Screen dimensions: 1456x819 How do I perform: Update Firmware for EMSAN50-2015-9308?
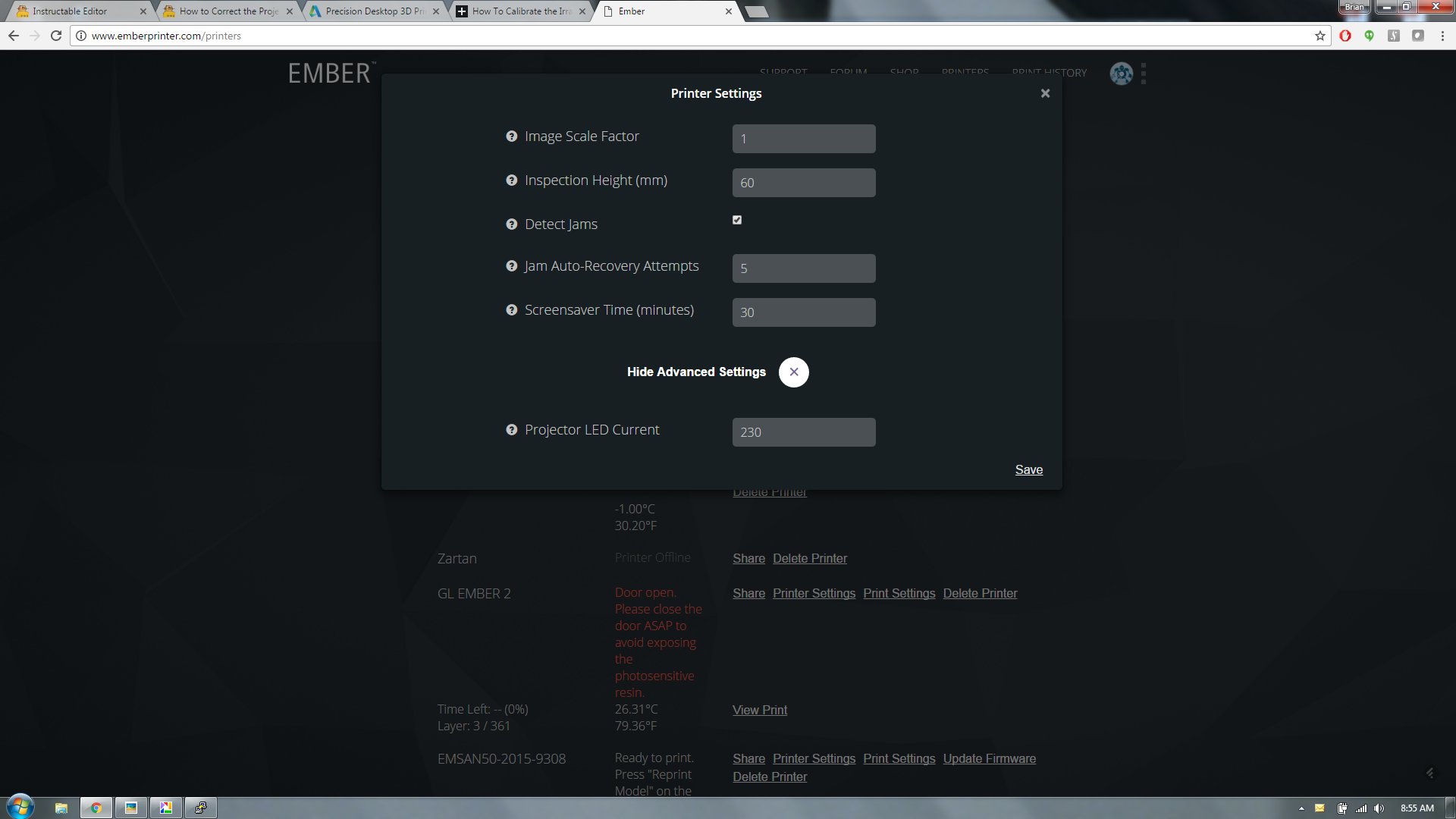pyautogui.click(x=990, y=759)
